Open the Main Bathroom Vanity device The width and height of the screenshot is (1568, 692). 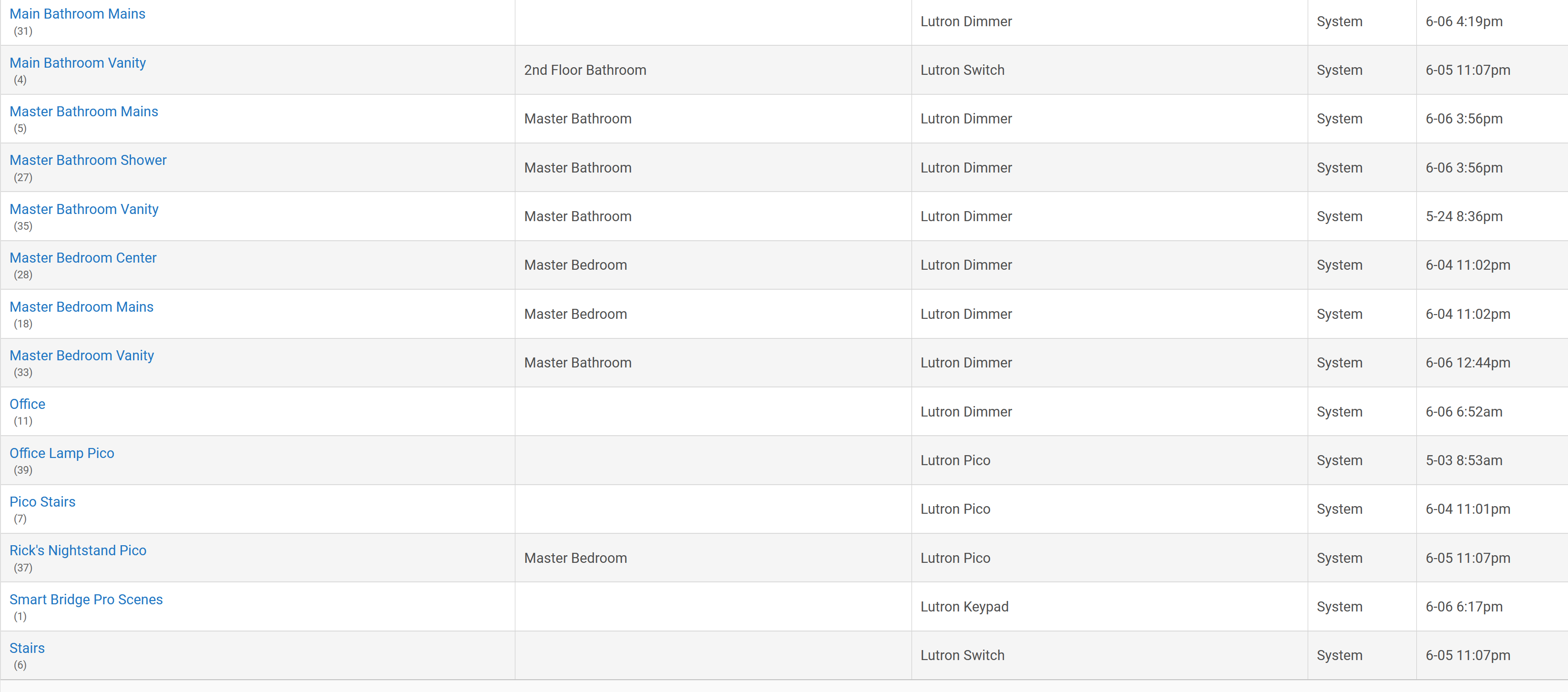pos(77,63)
